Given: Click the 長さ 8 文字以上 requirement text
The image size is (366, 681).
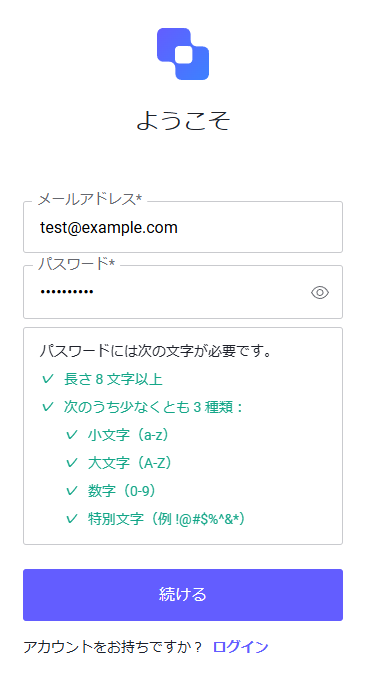Looking at the screenshot, I should (113, 379).
